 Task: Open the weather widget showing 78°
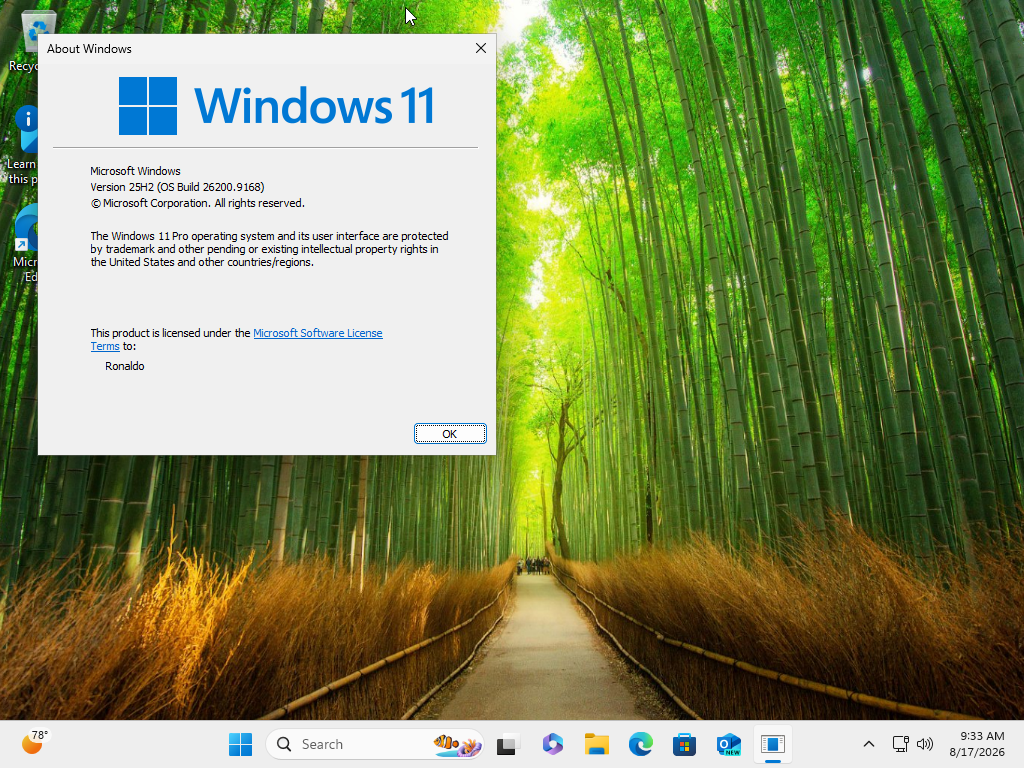[x=35, y=743]
